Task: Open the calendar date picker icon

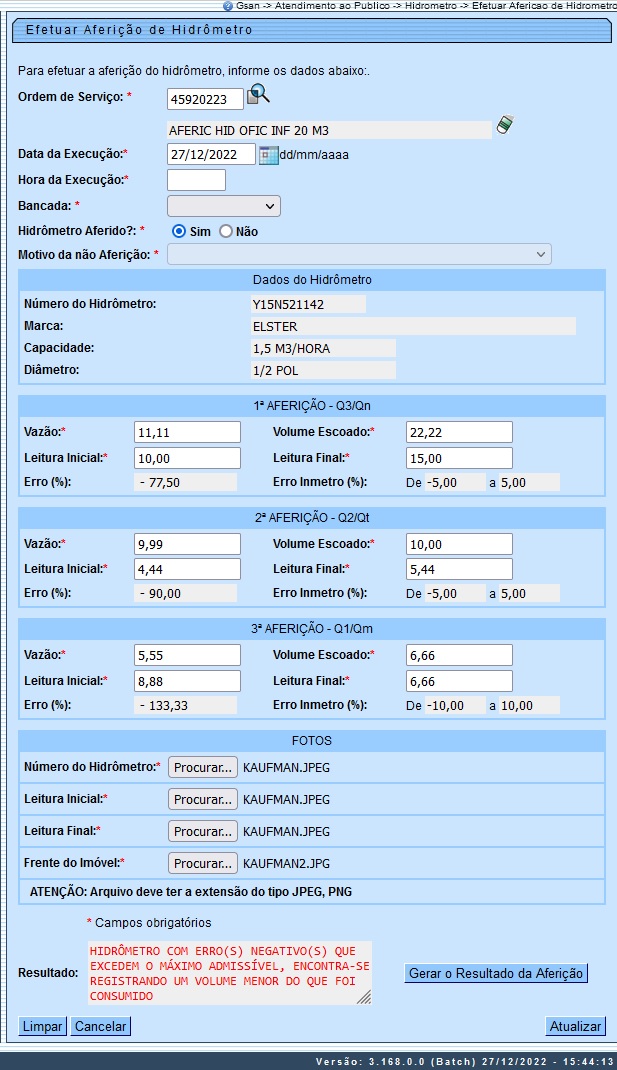Action: pyautogui.click(x=268, y=155)
